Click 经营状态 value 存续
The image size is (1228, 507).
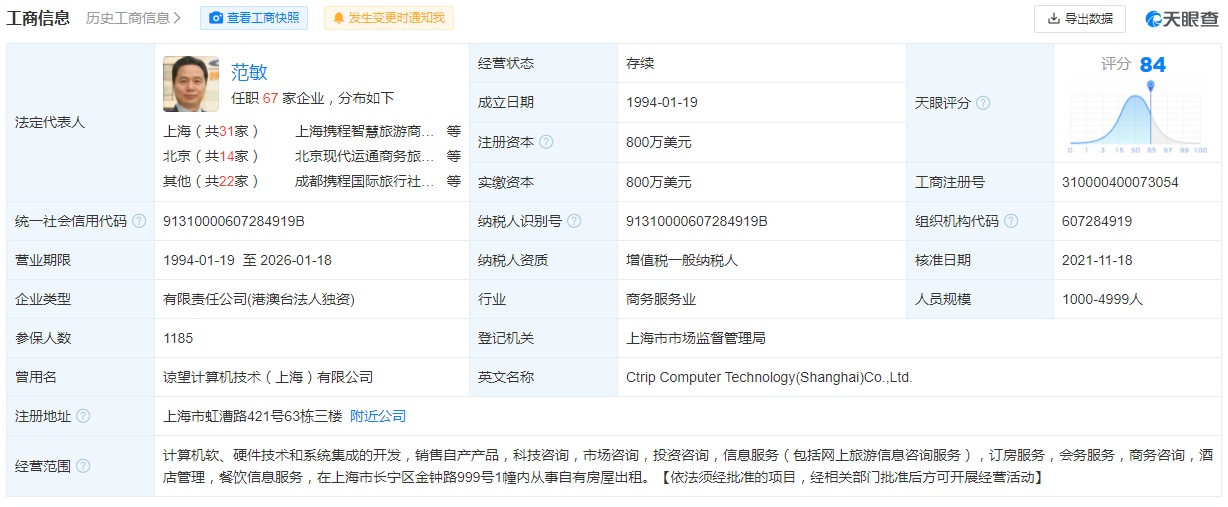pos(640,63)
